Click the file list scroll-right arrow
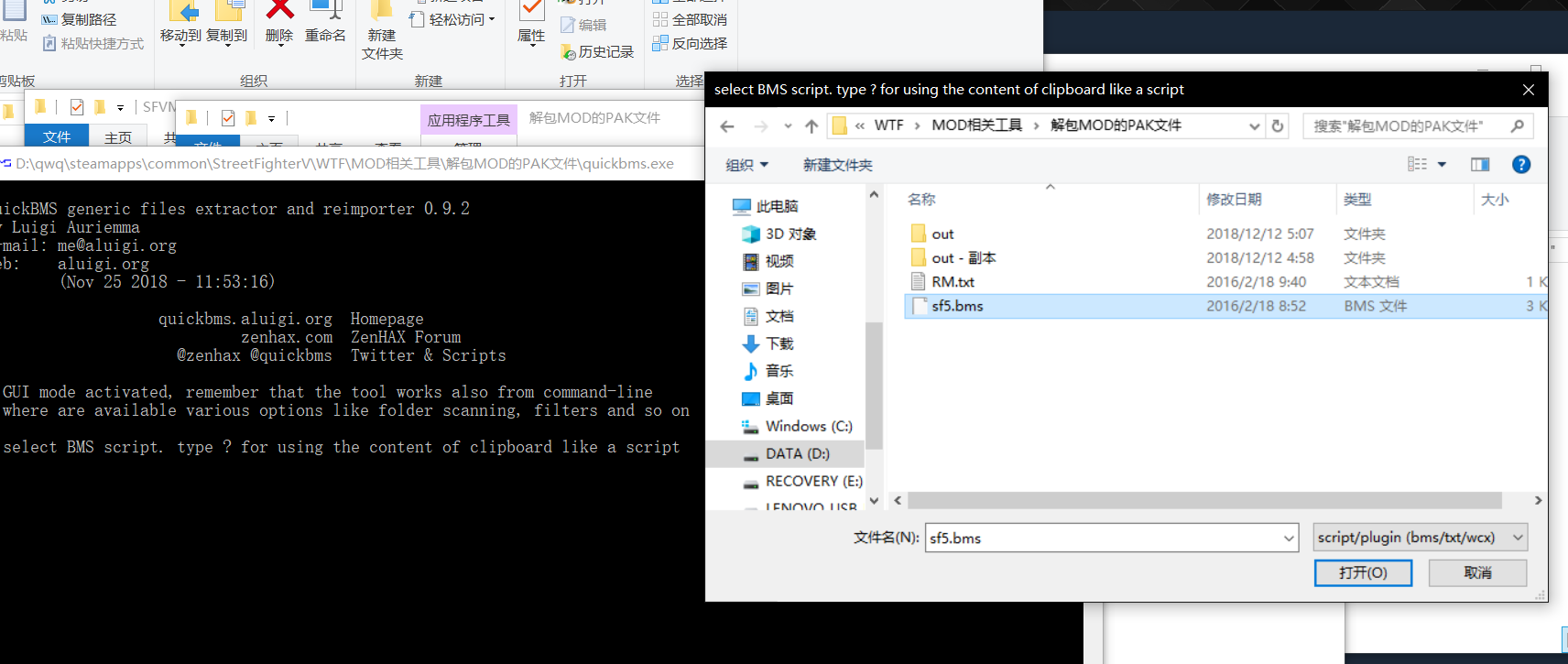The height and width of the screenshot is (664, 1568). point(1538,501)
